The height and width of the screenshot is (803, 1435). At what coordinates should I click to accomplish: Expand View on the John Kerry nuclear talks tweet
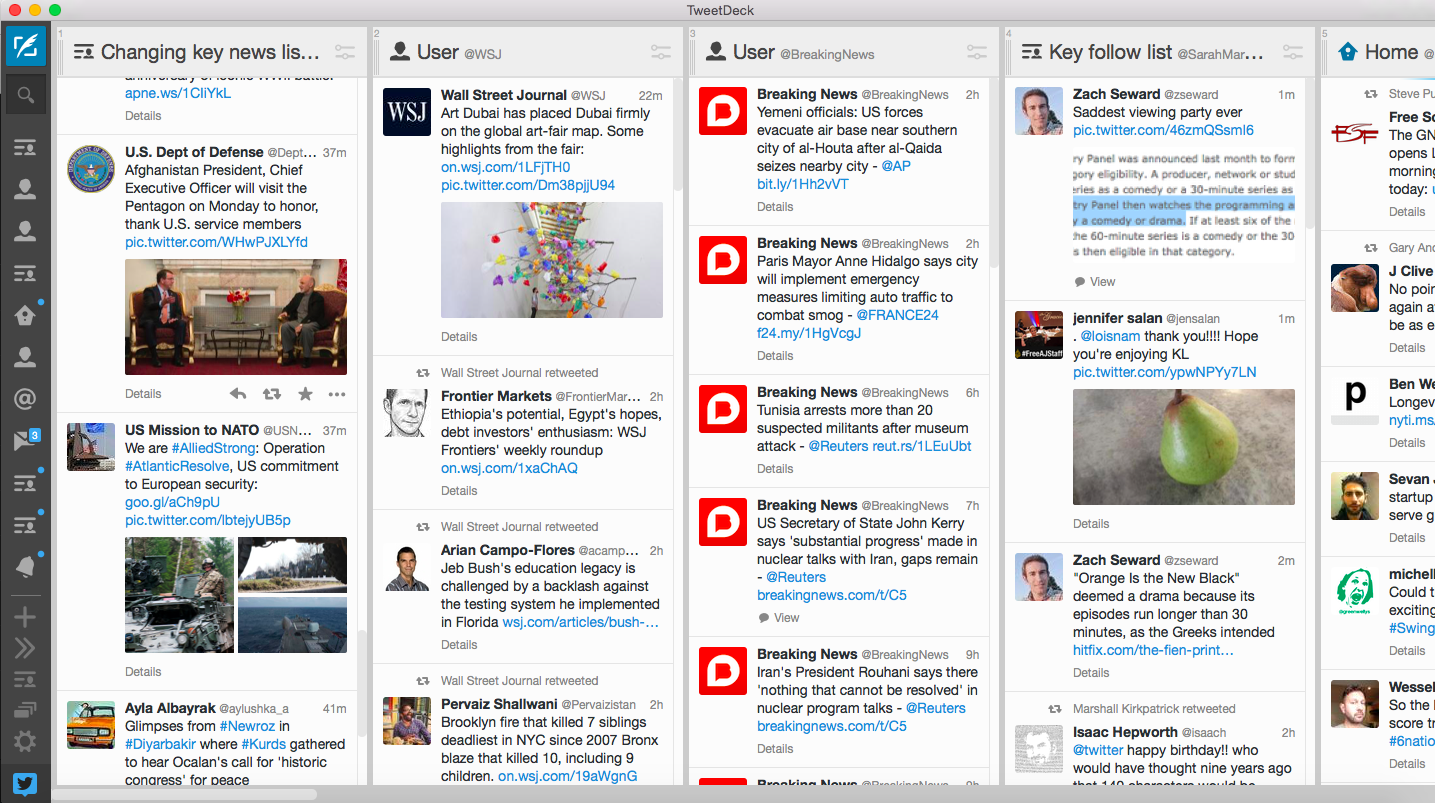click(x=778, y=618)
